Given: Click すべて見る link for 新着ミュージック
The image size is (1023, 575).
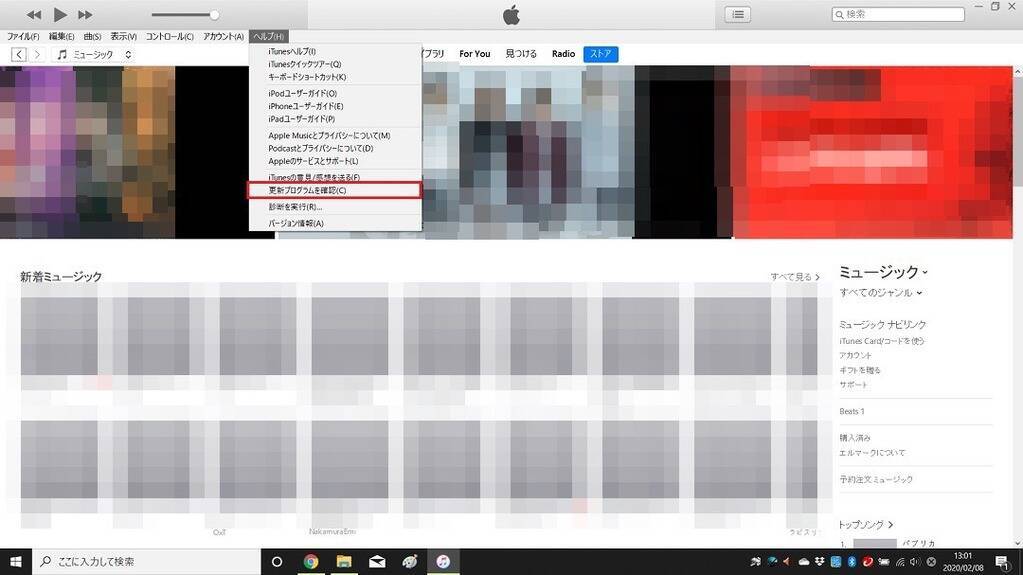Looking at the screenshot, I should pos(795,277).
